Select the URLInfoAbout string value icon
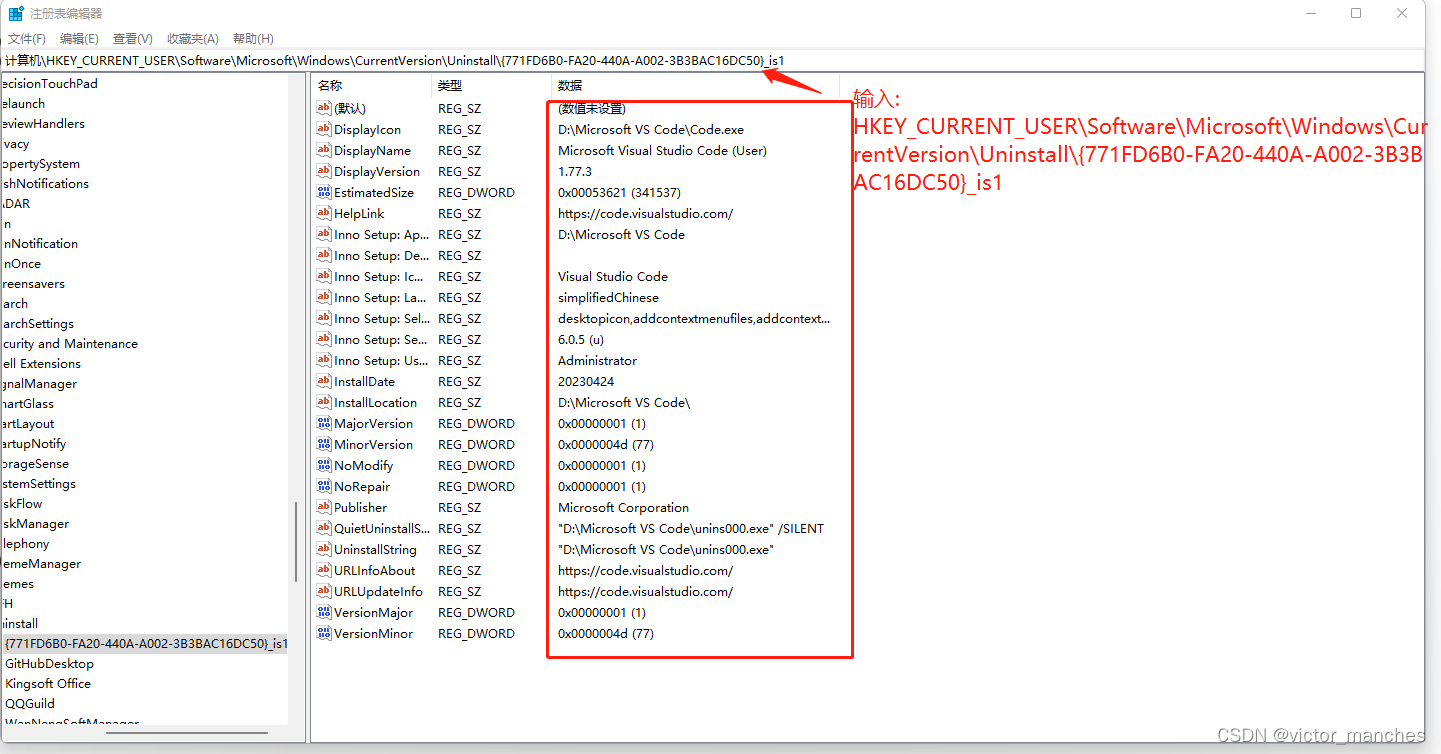 pyautogui.click(x=324, y=570)
